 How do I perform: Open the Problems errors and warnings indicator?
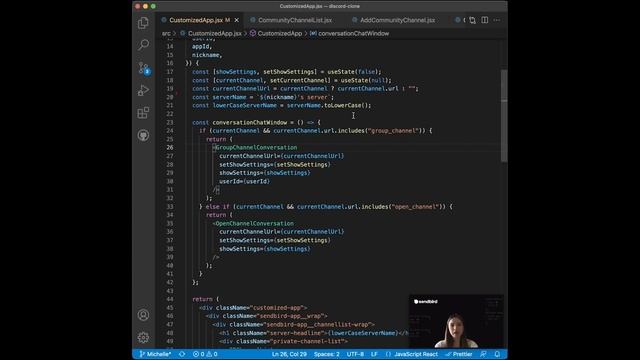tap(205, 354)
